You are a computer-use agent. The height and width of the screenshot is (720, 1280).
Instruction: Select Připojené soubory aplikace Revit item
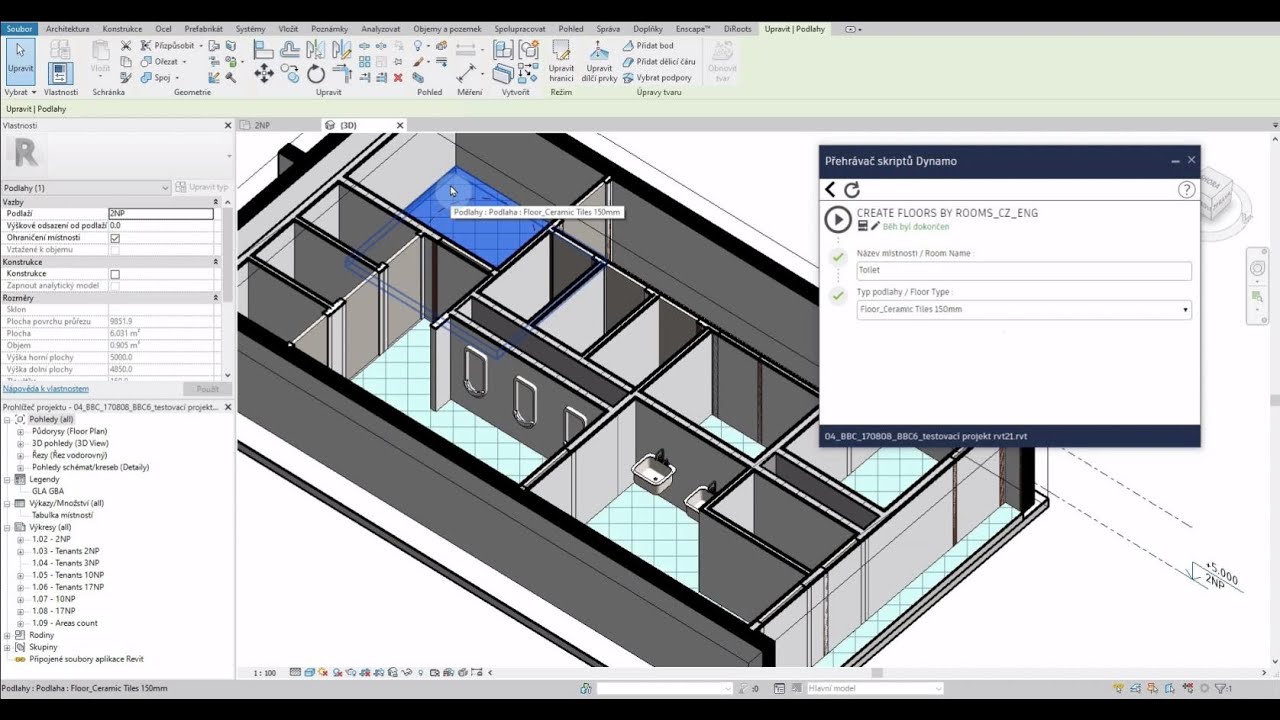pos(86,659)
